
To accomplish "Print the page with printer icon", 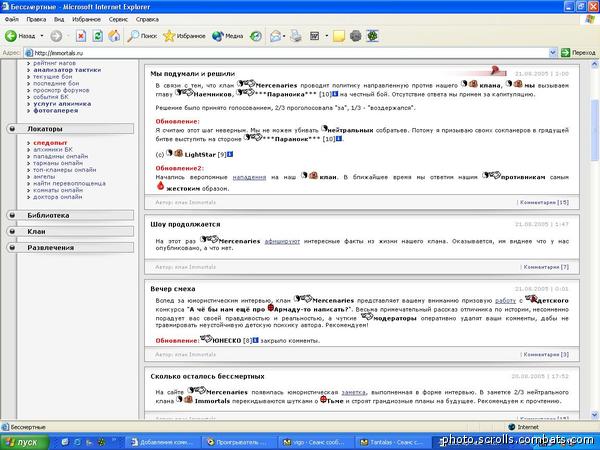I will tap(296, 36).
